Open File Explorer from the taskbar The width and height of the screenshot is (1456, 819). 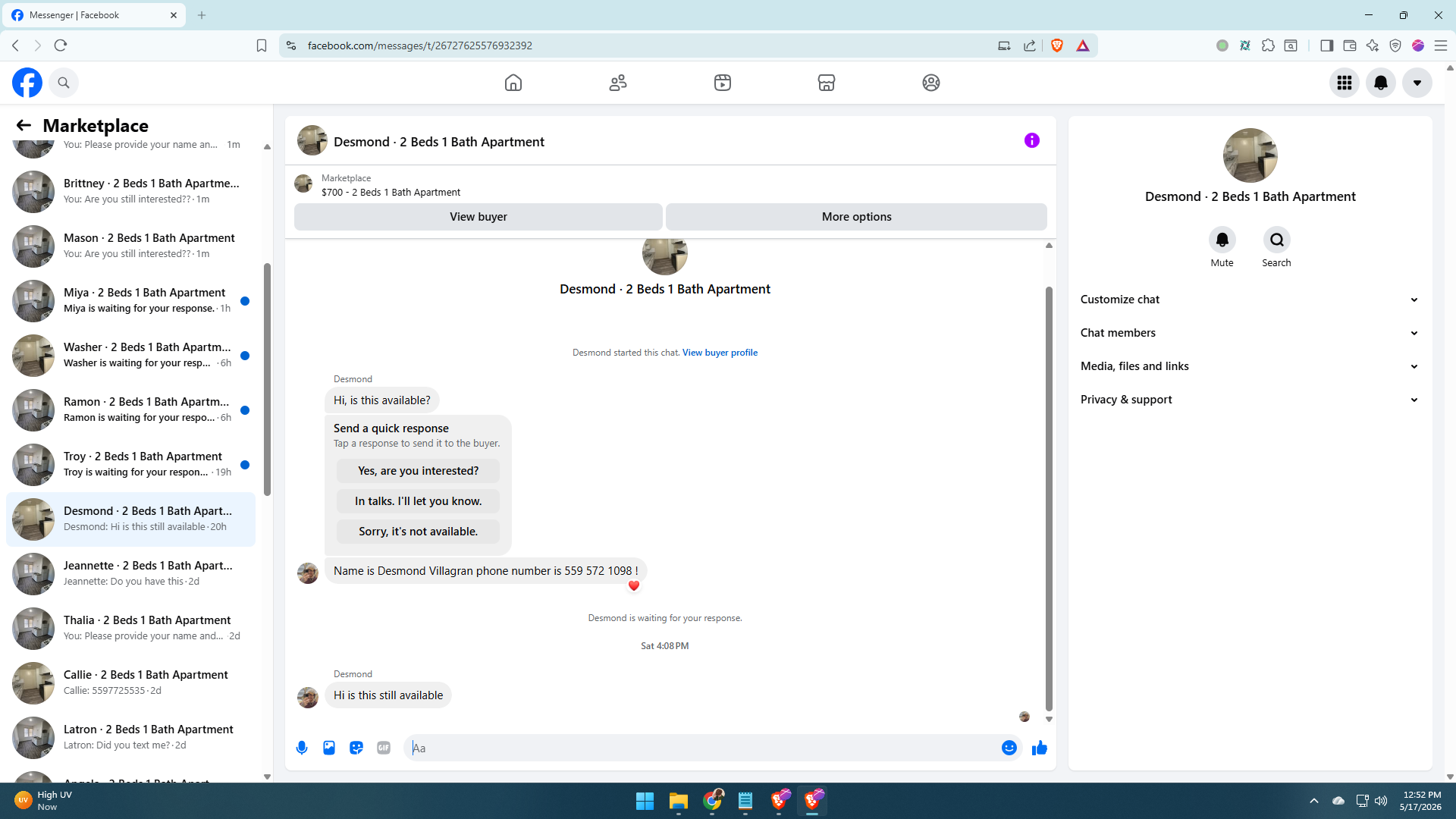pyautogui.click(x=678, y=801)
